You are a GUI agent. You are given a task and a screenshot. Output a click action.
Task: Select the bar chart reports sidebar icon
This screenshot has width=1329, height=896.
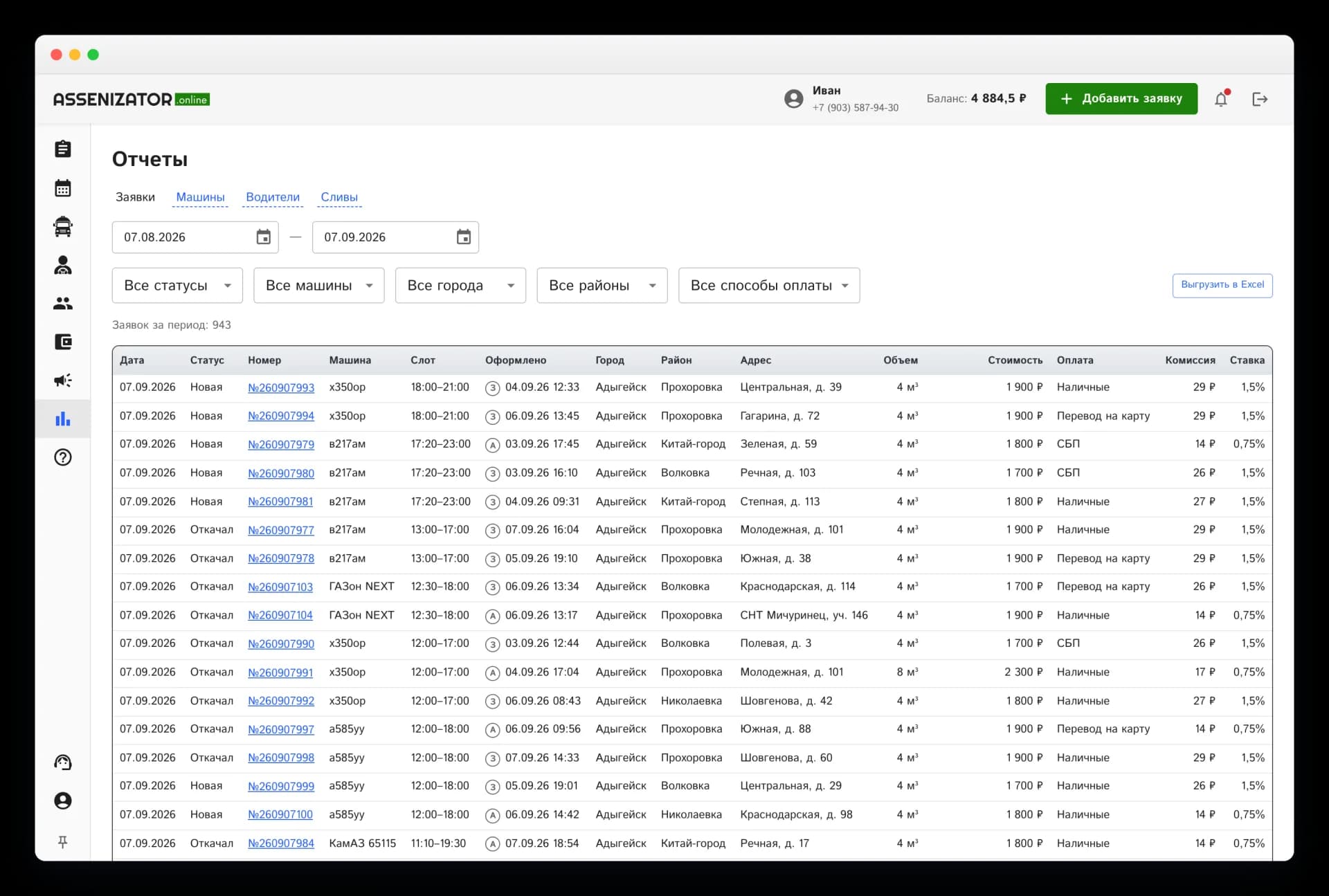(63, 419)
